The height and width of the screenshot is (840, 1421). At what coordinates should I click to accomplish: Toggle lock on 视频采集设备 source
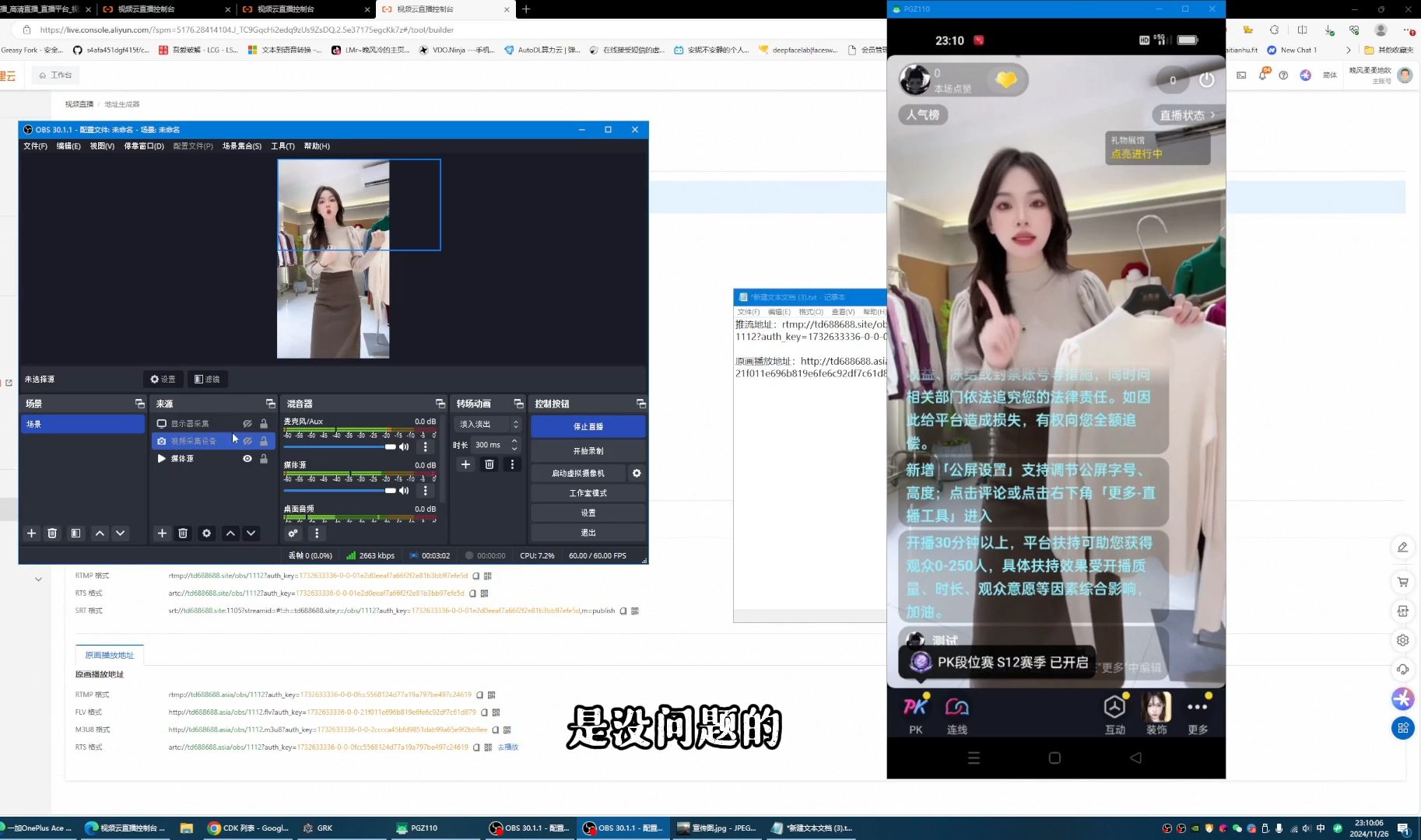(x=264, y=441)
